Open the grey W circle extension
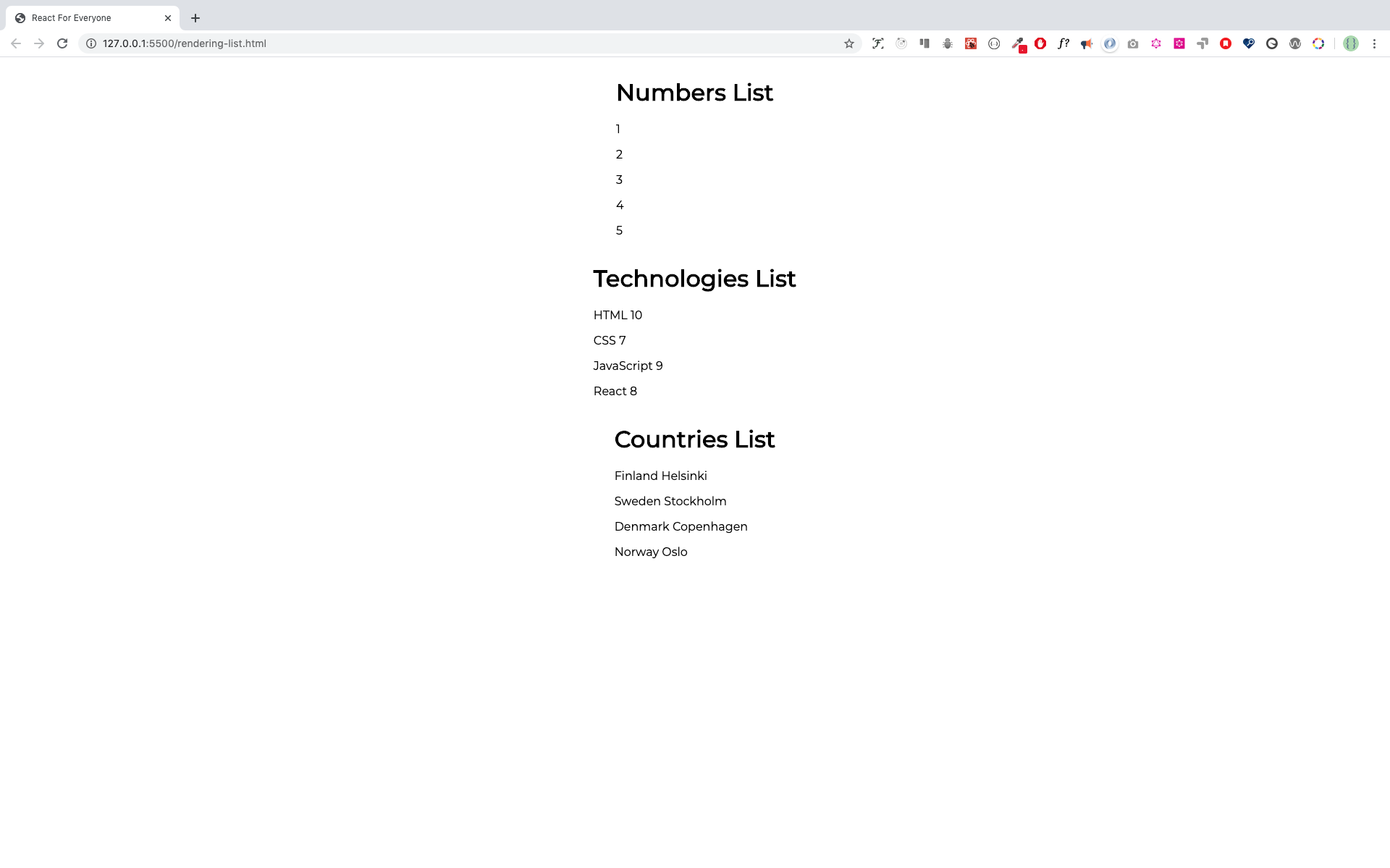Viewport: 1390px width, 868px height. coord(1295,43)
